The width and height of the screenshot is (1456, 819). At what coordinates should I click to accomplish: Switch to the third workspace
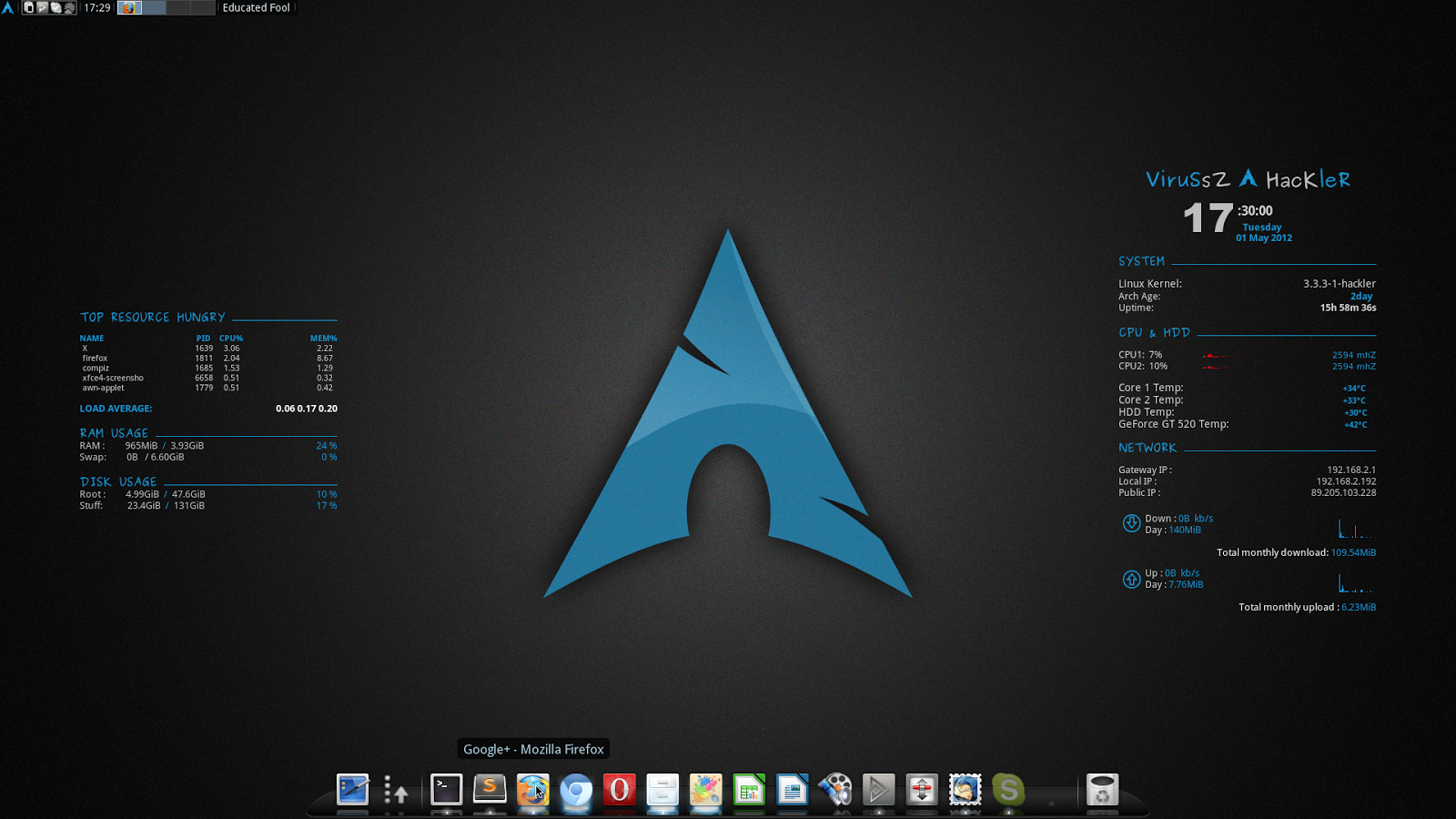point(178,7)
